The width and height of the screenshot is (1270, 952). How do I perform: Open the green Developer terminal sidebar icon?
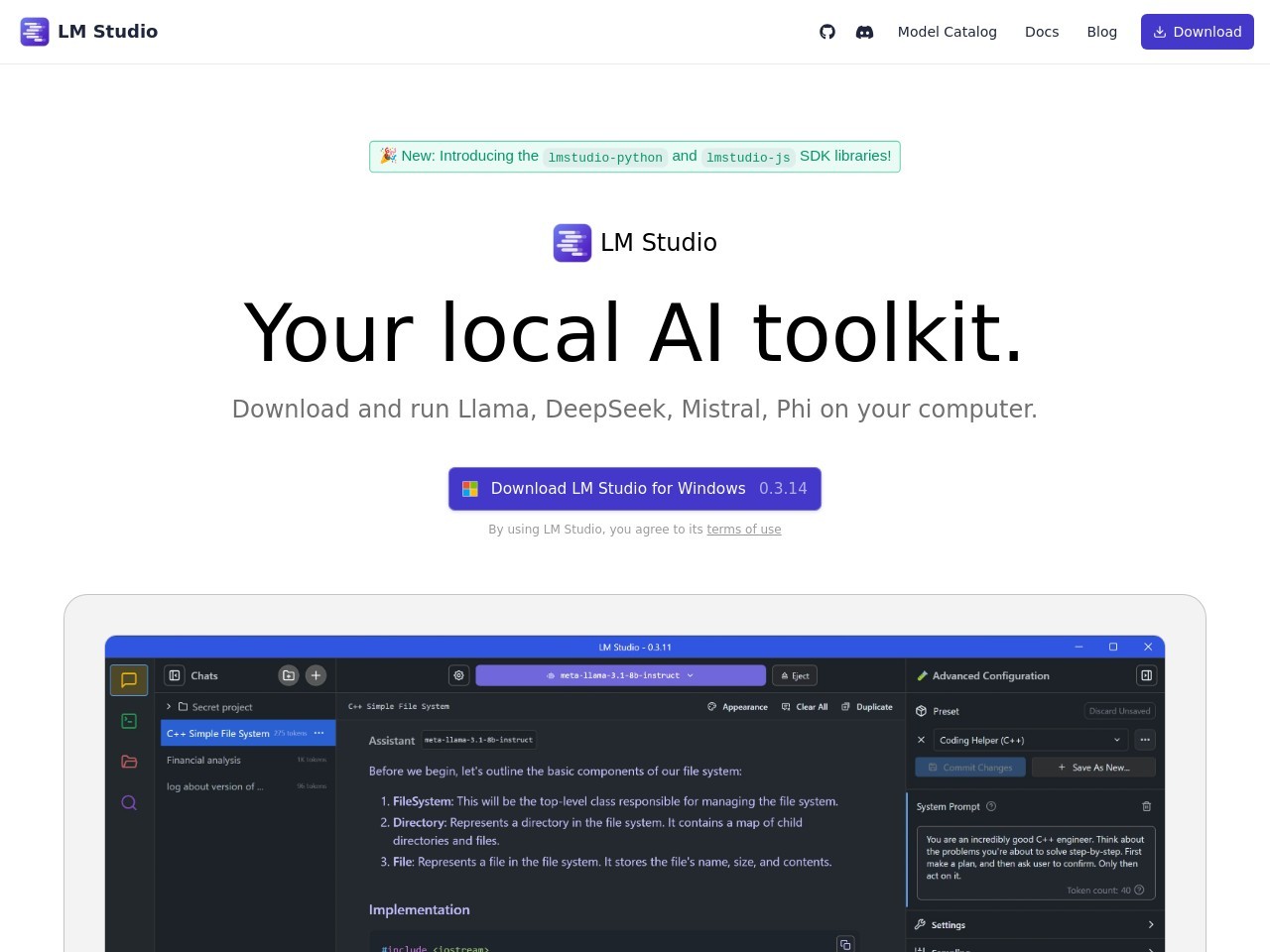pos(129,721)
